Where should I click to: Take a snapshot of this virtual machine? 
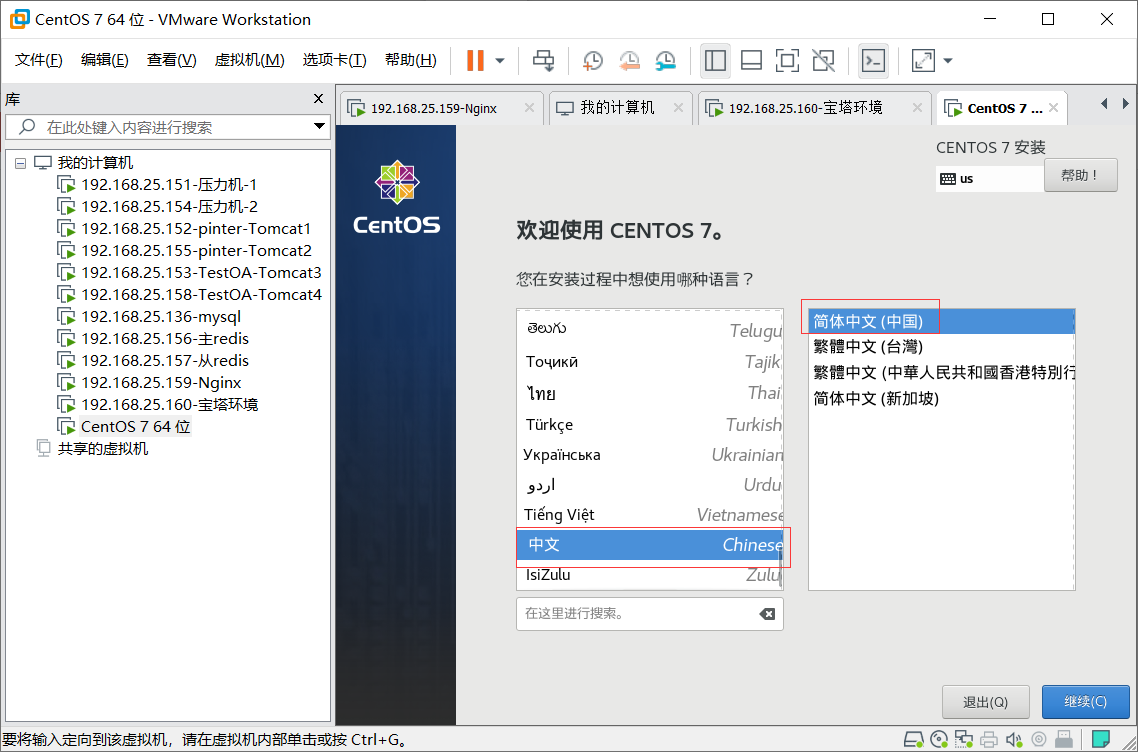pyautogui.click(x=593, y=60)
